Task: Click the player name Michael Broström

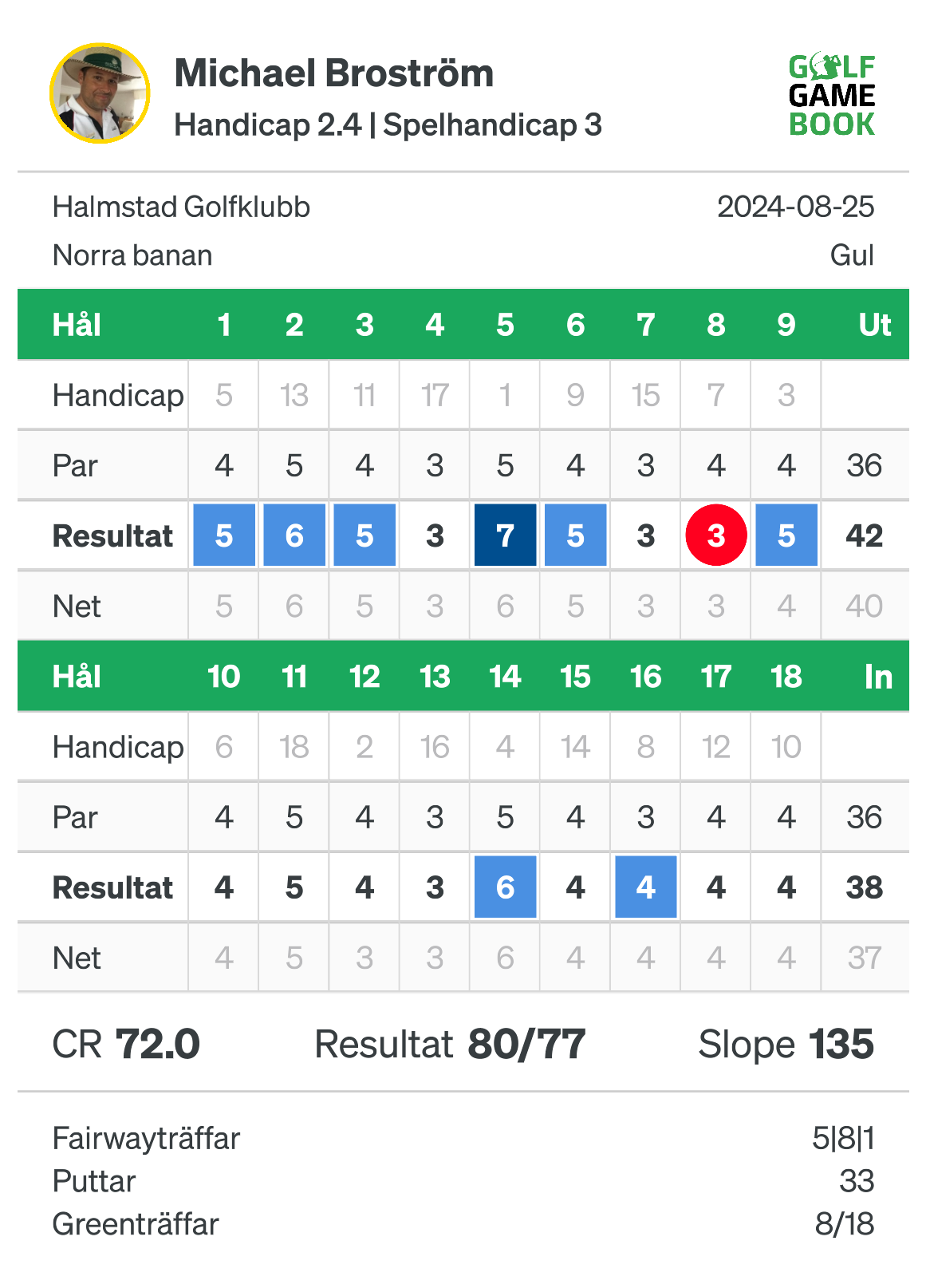Action: [334, 73]
